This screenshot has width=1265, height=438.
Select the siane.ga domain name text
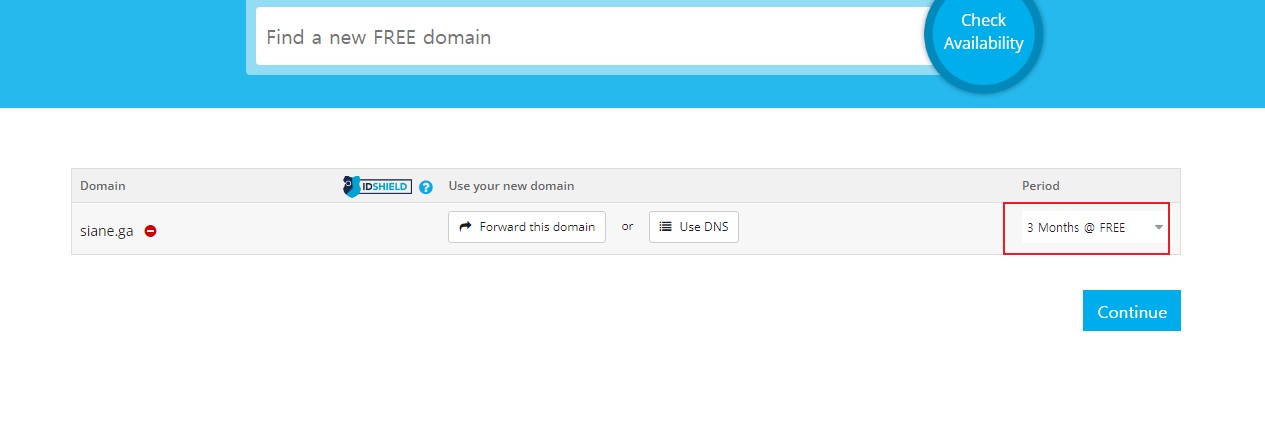(107, 230)
